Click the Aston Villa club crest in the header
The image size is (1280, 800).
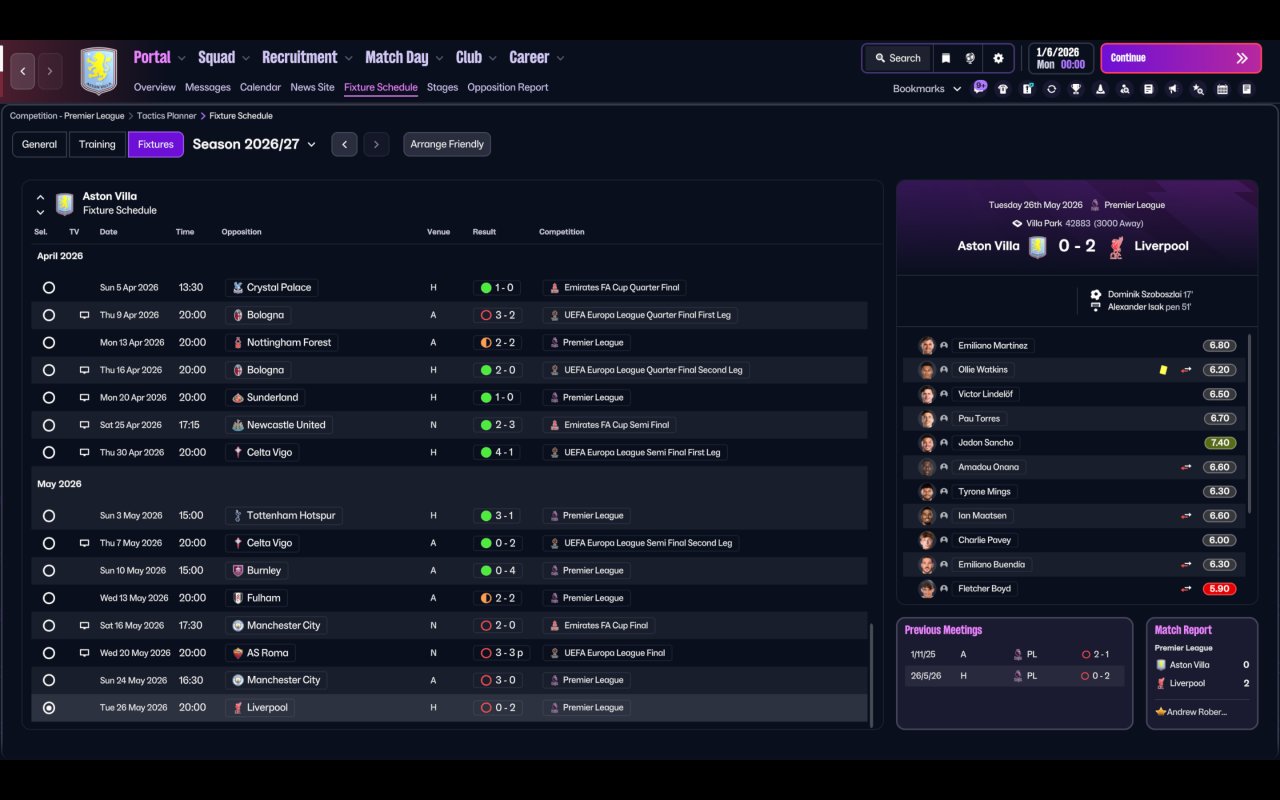click(x=99, y=71)
